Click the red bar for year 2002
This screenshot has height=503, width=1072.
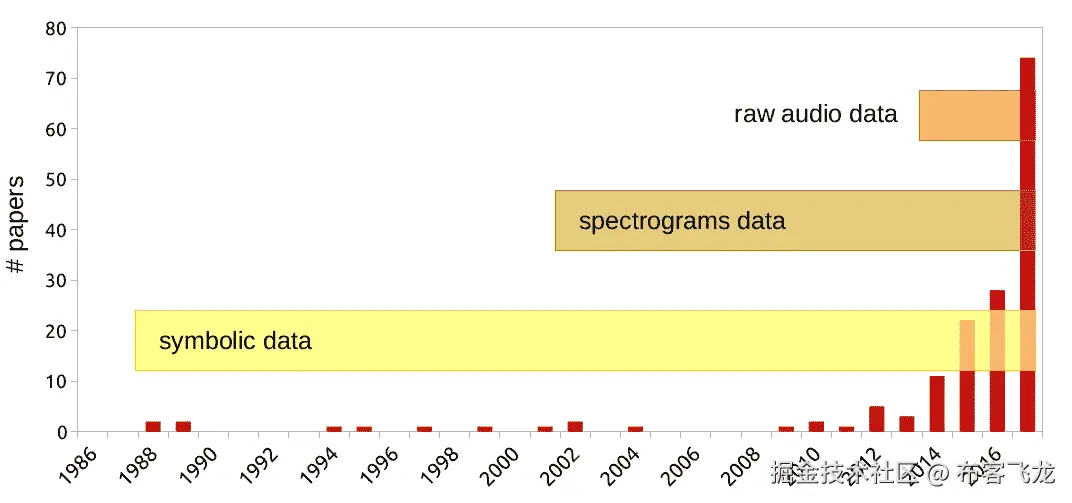575,427
